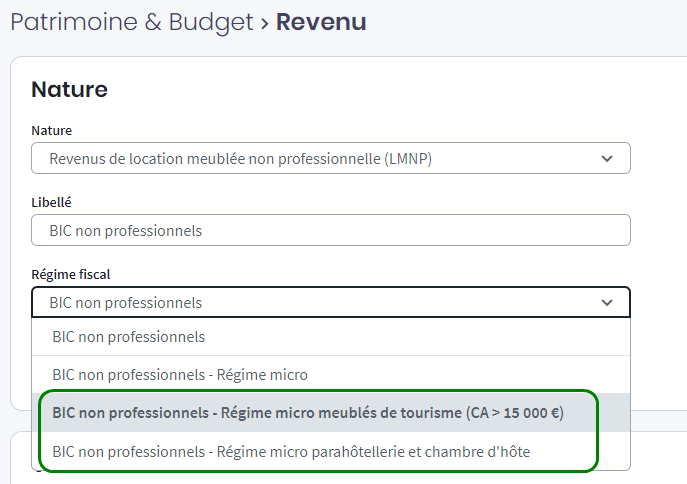Open the Nature select showing LMNP
687x484 pixels.
(x=330, y=158)
